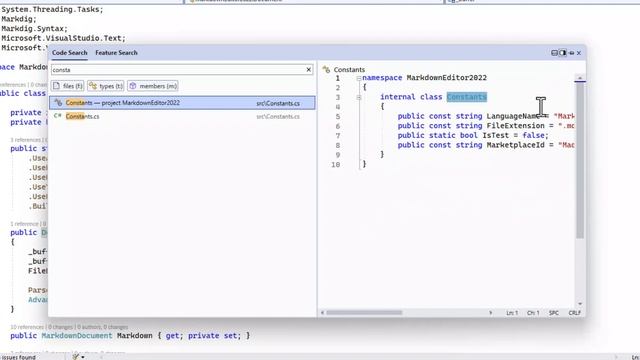The width and height of the screenshot is (640, 360).
Task: Click 'internal class' in preview line 3
Action: (x=411, y=97)
